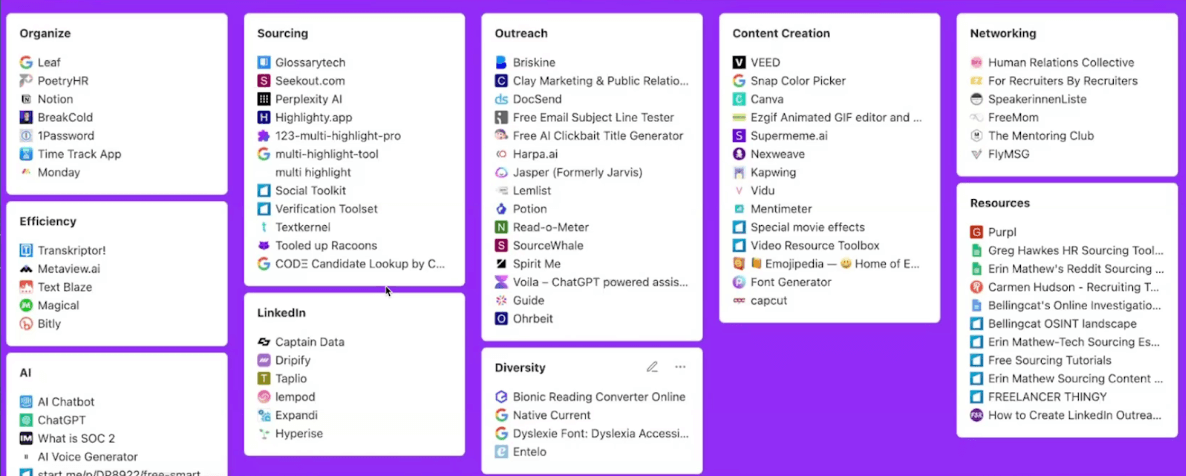Open Highlighty.app link
The height and width of the screenshot is (476, 1186).
click(x=314, y=117)
